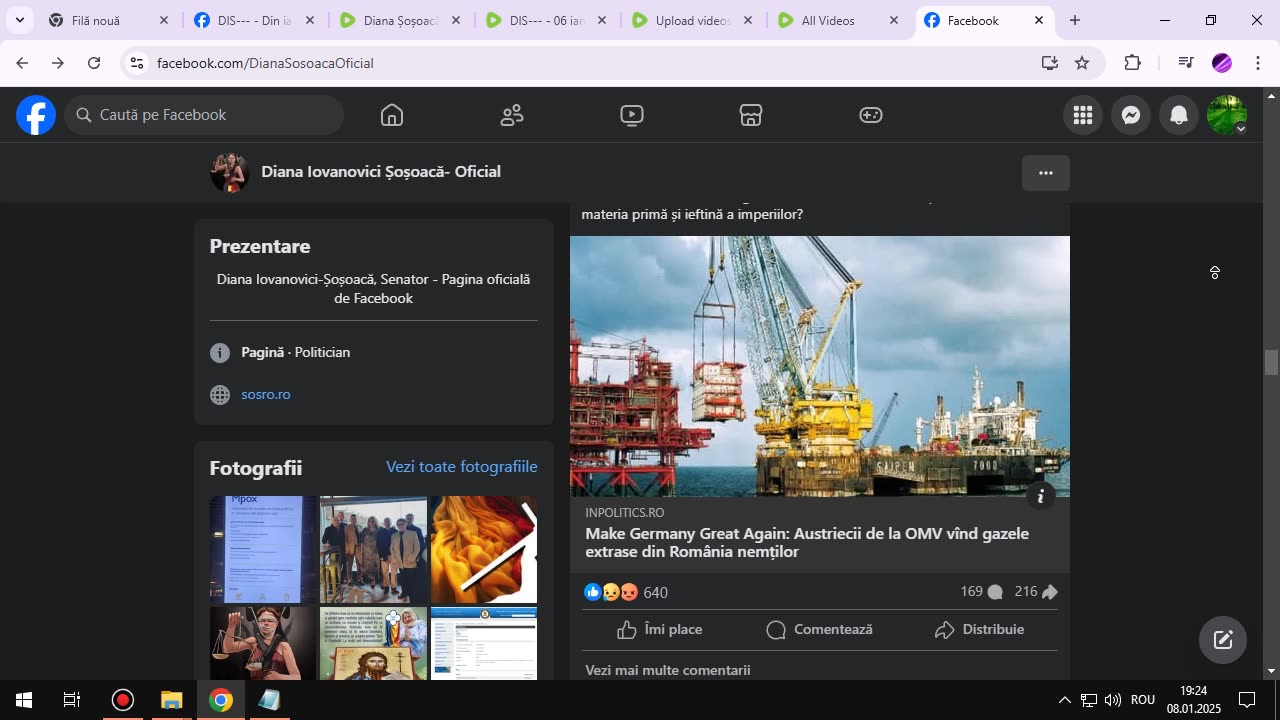This screenshot has width=1280, height=720.
Task: Open Chrome's three-dot menu
Action: [1258, 63]
